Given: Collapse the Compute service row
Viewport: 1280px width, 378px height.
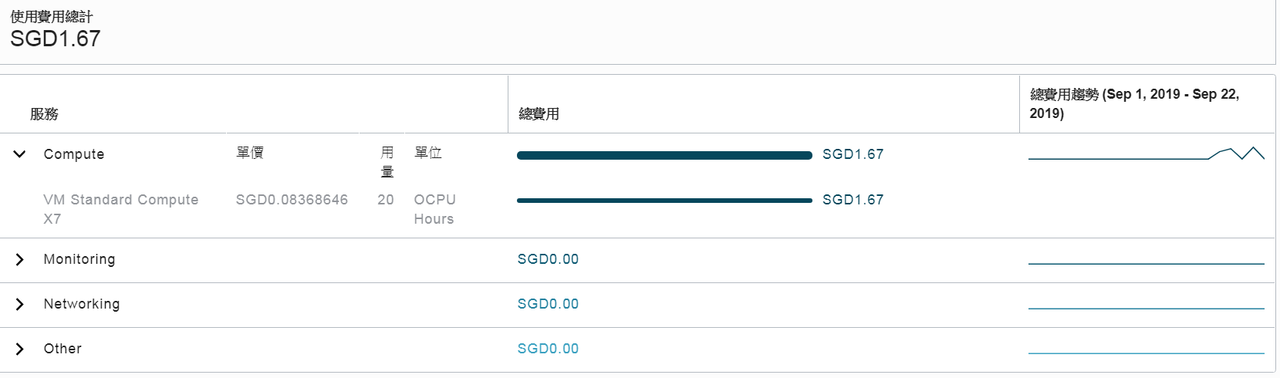Looking at the screenshot, I should coord(19,155).
